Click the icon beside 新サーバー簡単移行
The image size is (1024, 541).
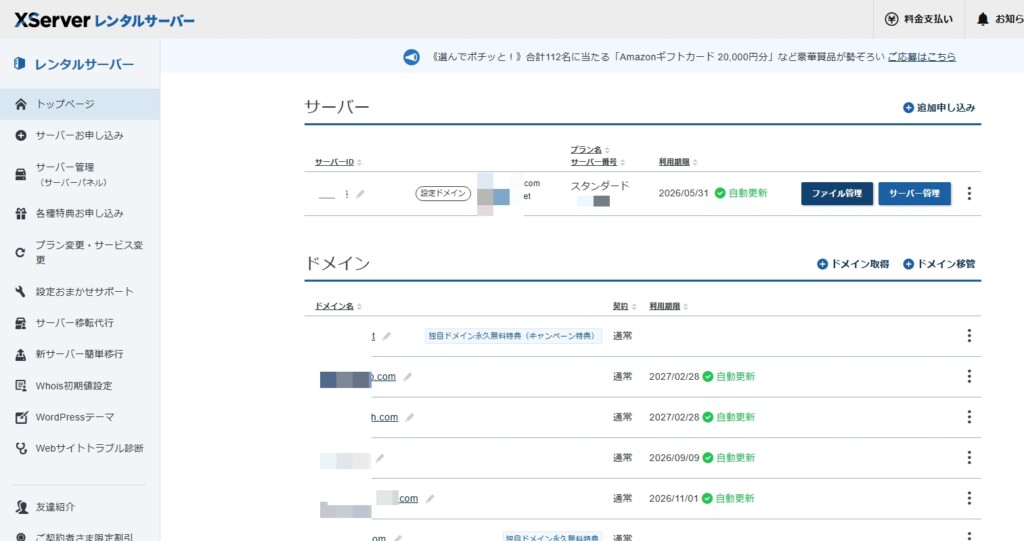tap(21, 354)
